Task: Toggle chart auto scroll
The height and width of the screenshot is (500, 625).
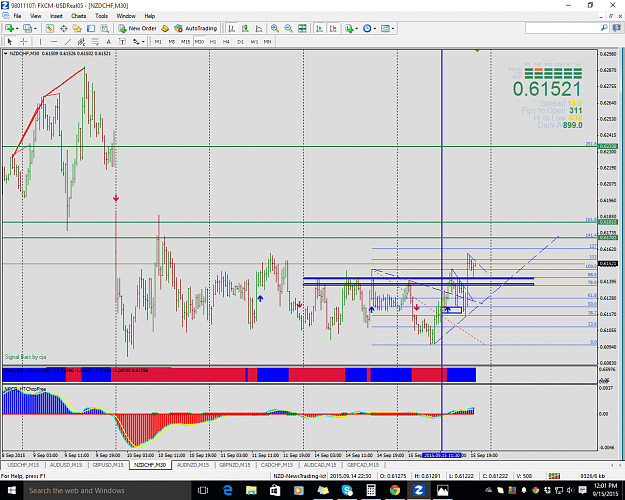Action: click(320, 28)
